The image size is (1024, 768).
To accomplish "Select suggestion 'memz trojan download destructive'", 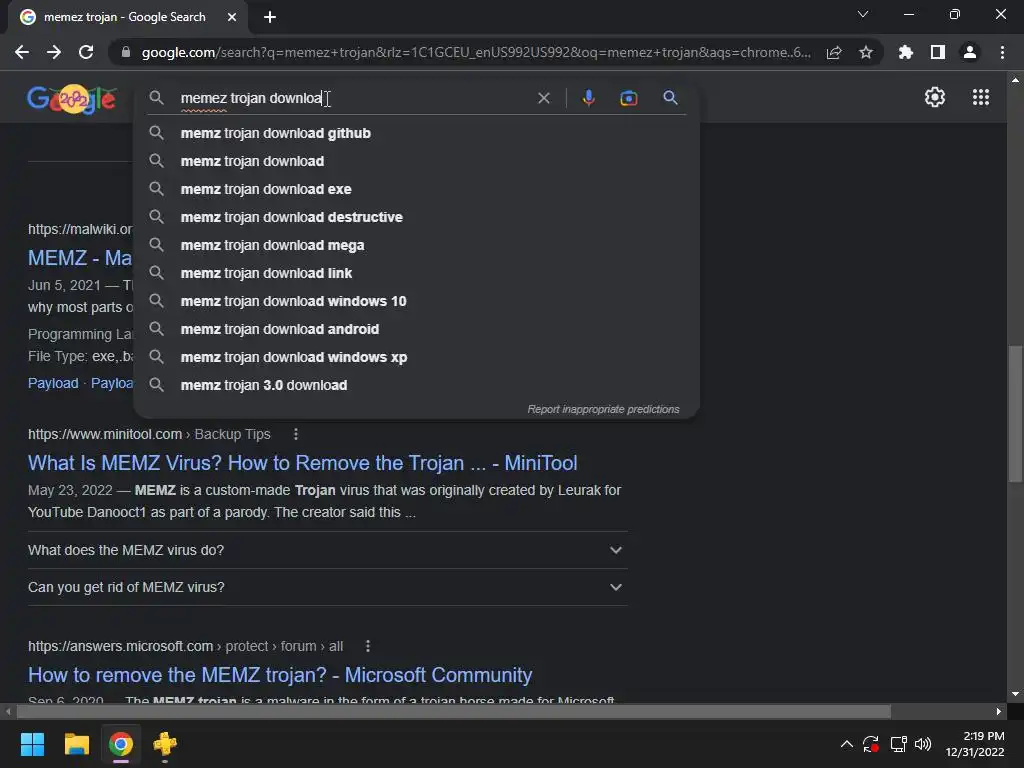I will (x=416, y=217).
